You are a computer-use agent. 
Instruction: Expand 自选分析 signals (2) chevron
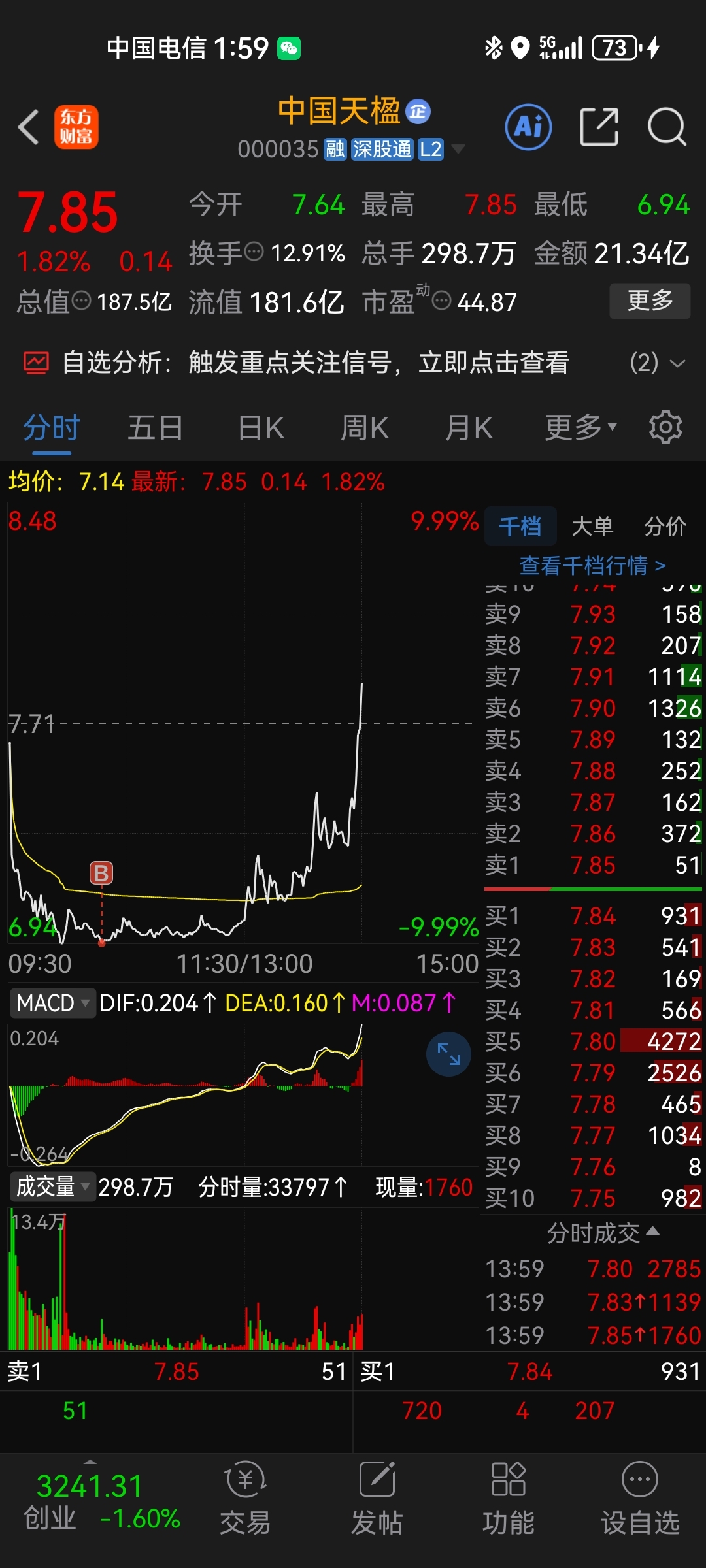[x=678, y=363]
